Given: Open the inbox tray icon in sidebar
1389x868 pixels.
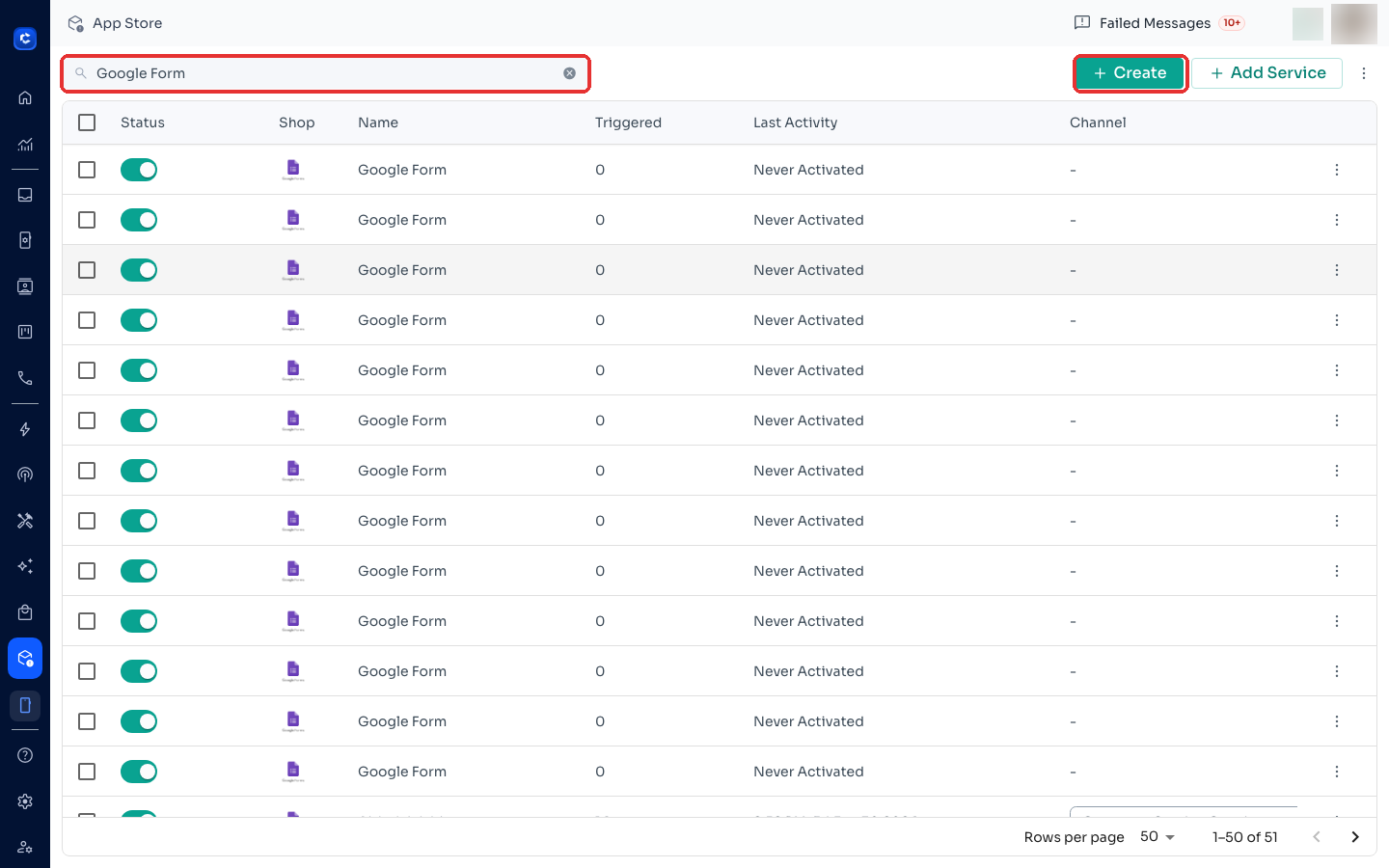Looking at the screenshot, I should (x=25, y=195).
